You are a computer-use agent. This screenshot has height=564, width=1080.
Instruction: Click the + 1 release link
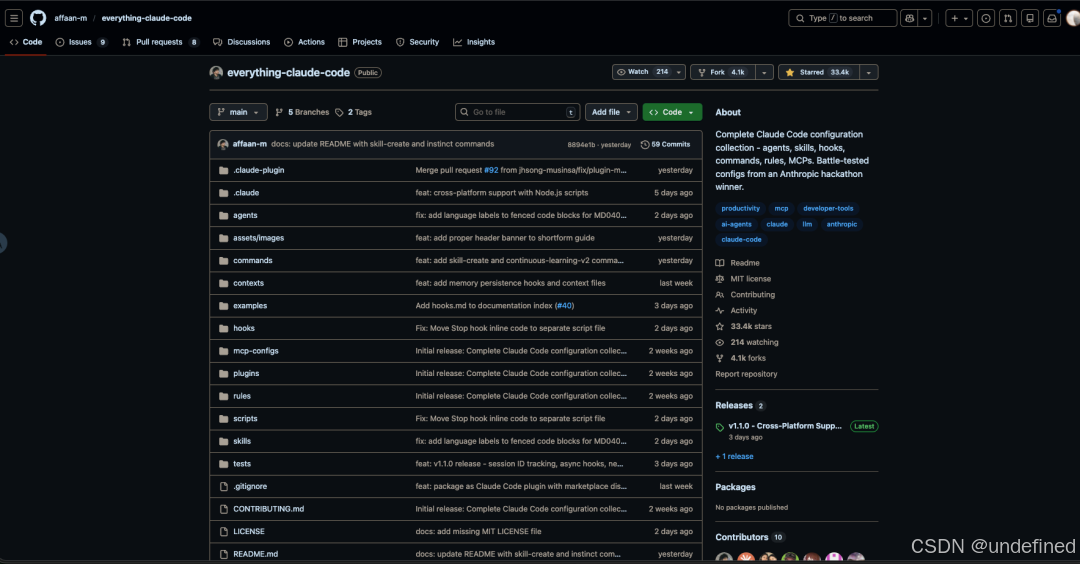734,457
